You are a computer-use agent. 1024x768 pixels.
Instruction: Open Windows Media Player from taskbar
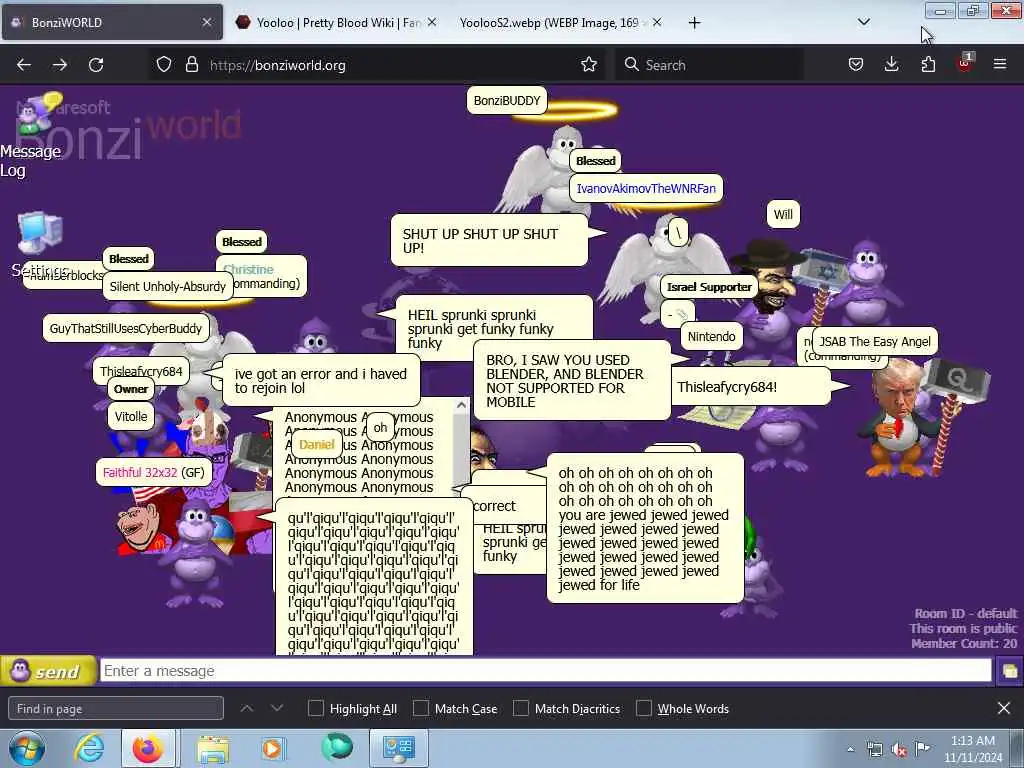(x=274, y=749)
